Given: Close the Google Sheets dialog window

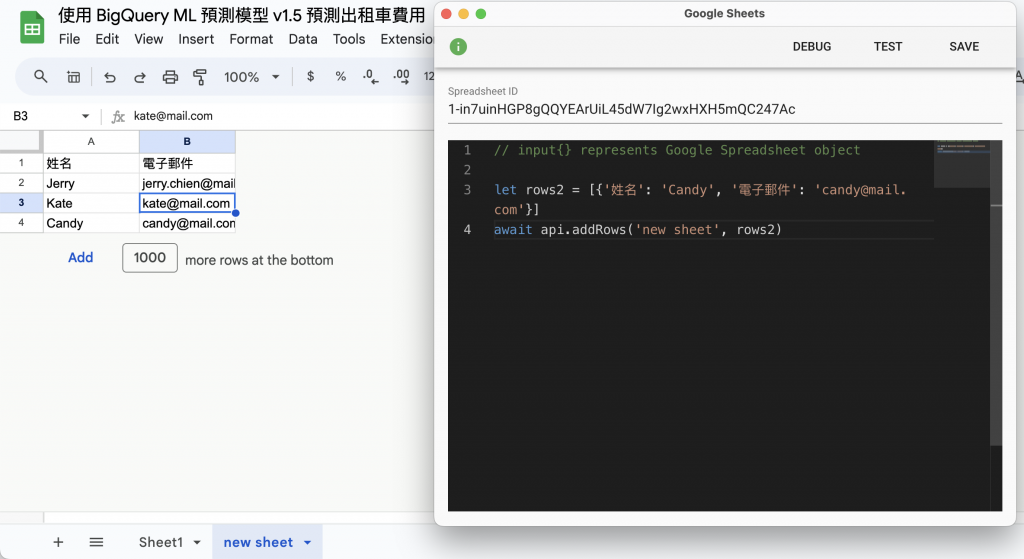Looking at the screenshot, I should click(447, 14).
